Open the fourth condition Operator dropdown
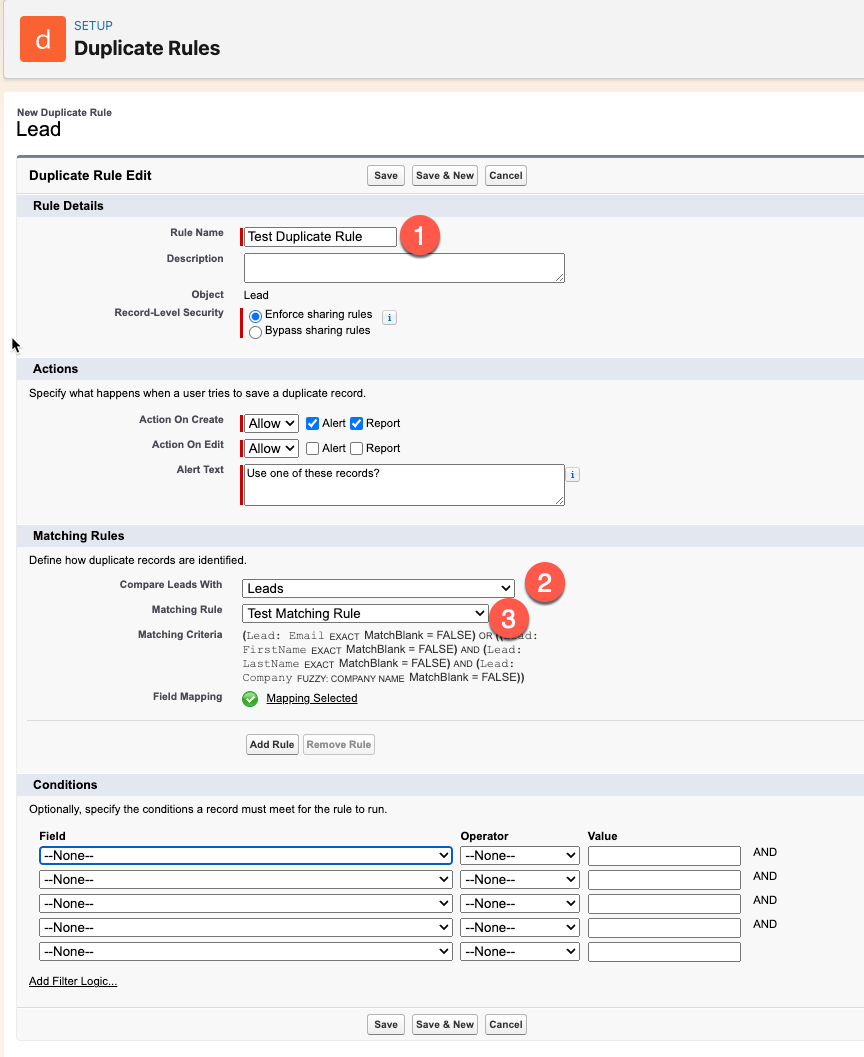The height and width of the screenshot is (1057, 864). (x=520, y=928)
